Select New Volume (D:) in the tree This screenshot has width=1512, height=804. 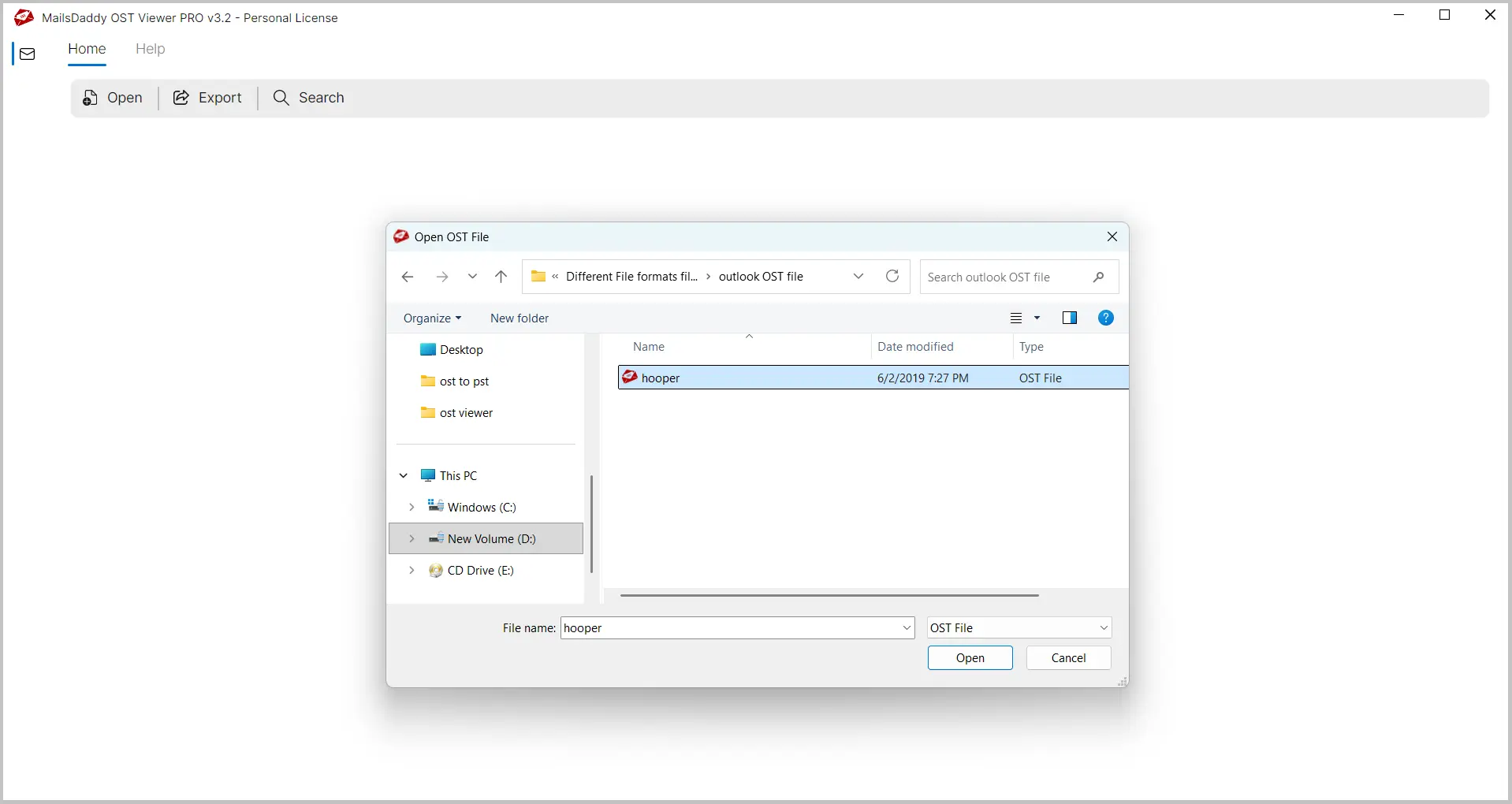486,538
